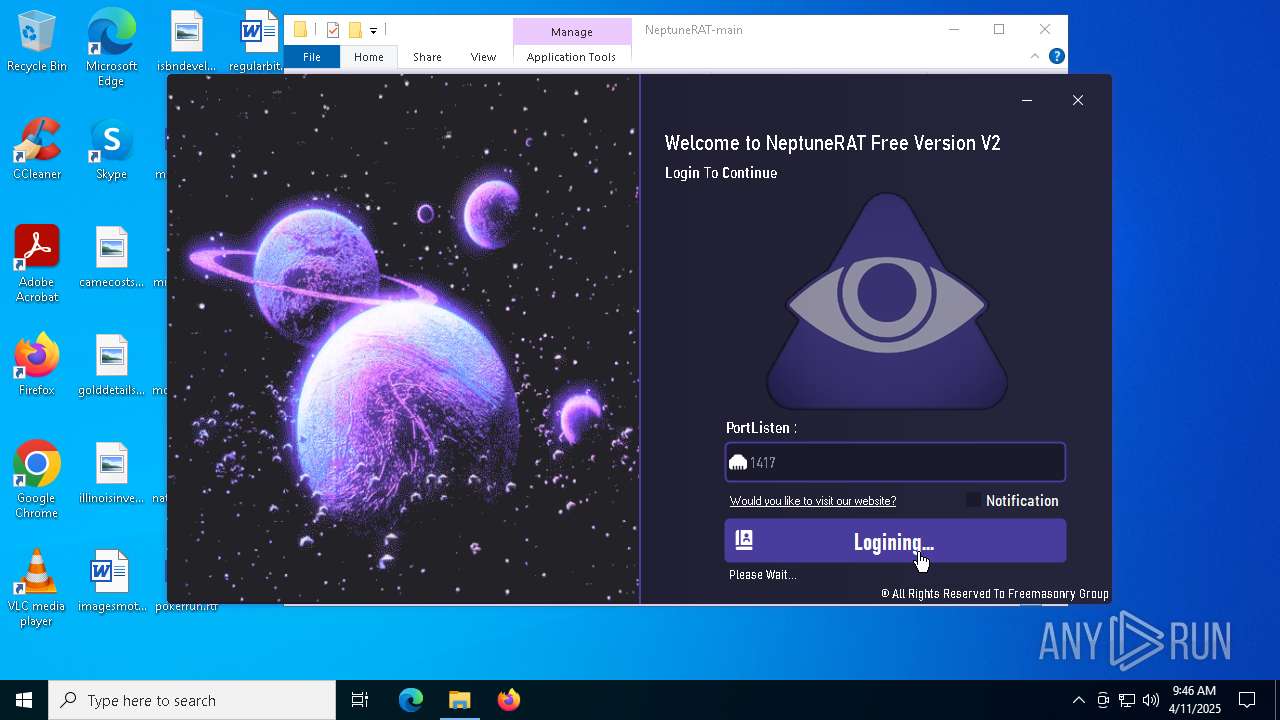Image resolution: width=1280 pixels, height=720 pixels.
Task: Close the NeptuneRAT login window
Action: pos(1077,100)
